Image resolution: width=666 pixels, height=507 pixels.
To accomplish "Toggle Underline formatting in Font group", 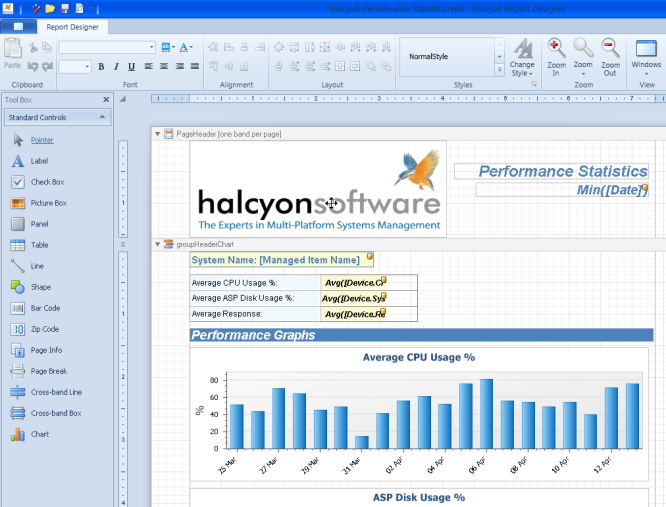I will click(x=131, y=67).
